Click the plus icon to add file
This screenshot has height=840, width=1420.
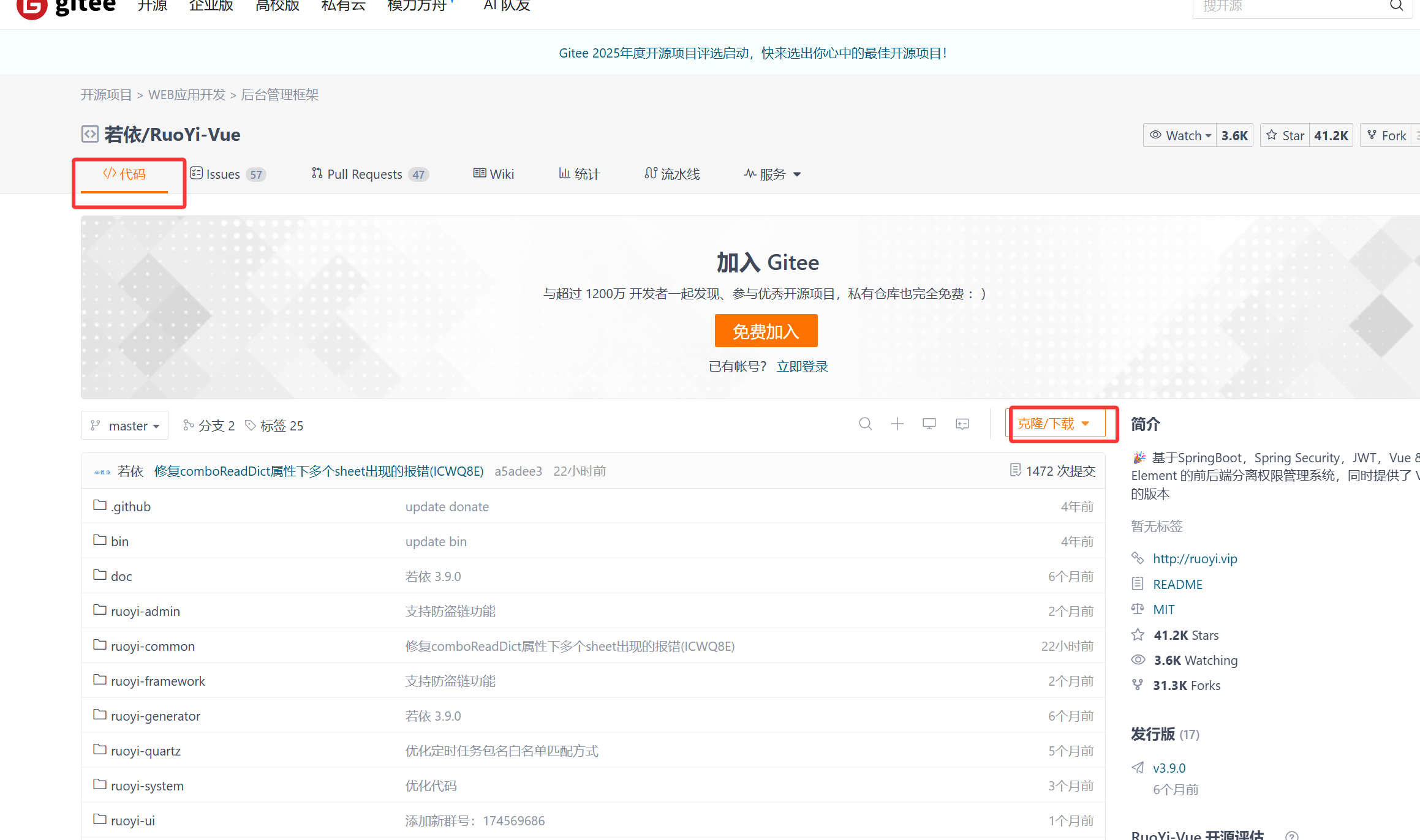click(897, 424)
